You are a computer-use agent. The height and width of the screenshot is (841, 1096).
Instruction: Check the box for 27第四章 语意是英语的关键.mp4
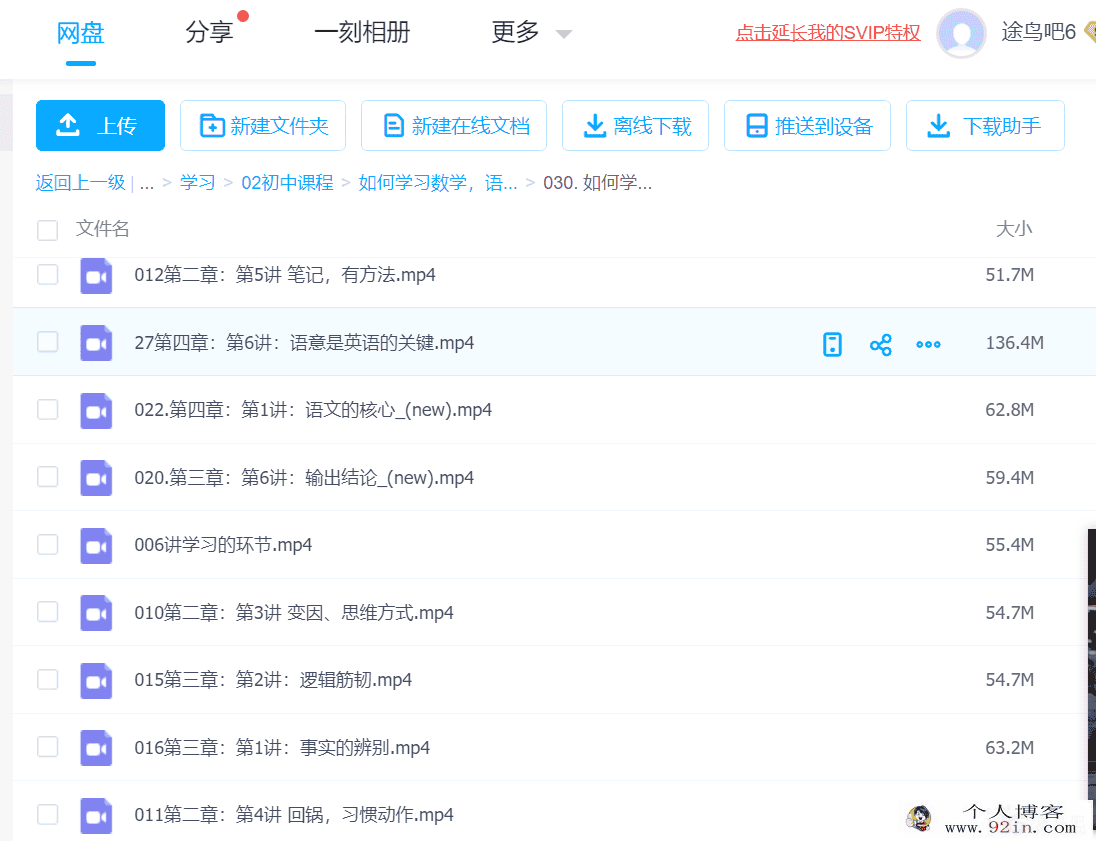click(x=48, y=342)
